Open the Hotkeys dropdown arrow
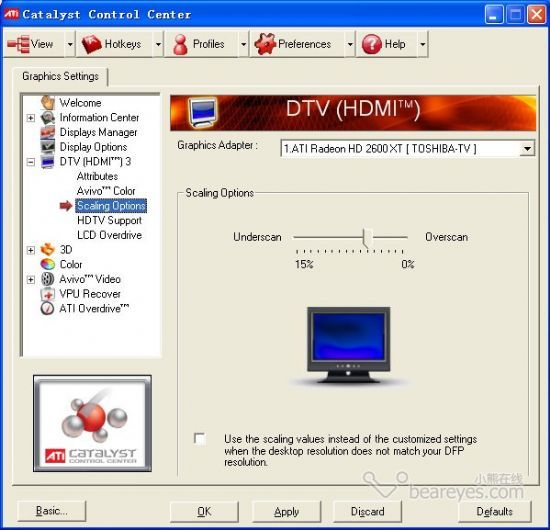Image resolution: width=550 pixels, height=530 pixels. pos(158,44)
